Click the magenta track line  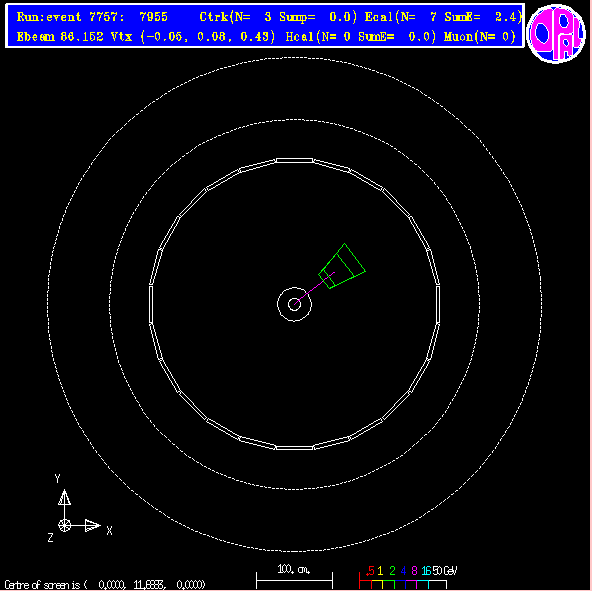click(314, 288)
